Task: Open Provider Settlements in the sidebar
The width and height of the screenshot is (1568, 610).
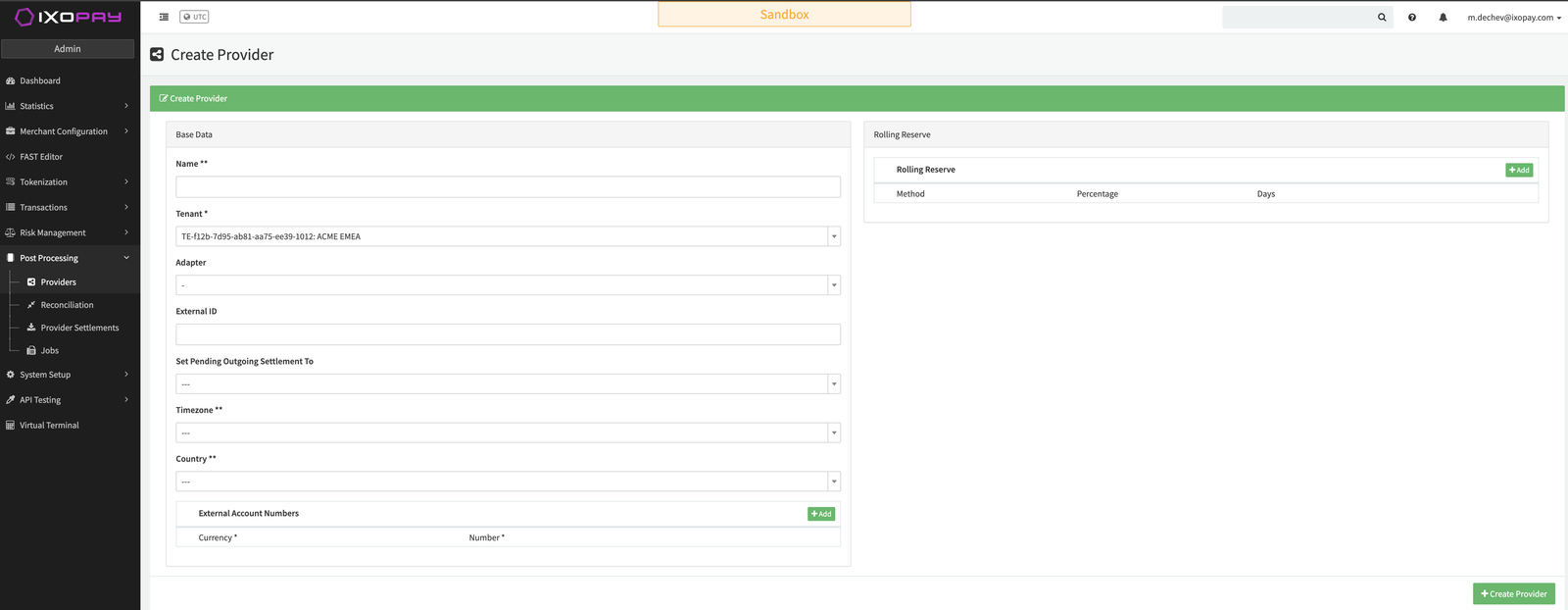Action: click(79, 328)
